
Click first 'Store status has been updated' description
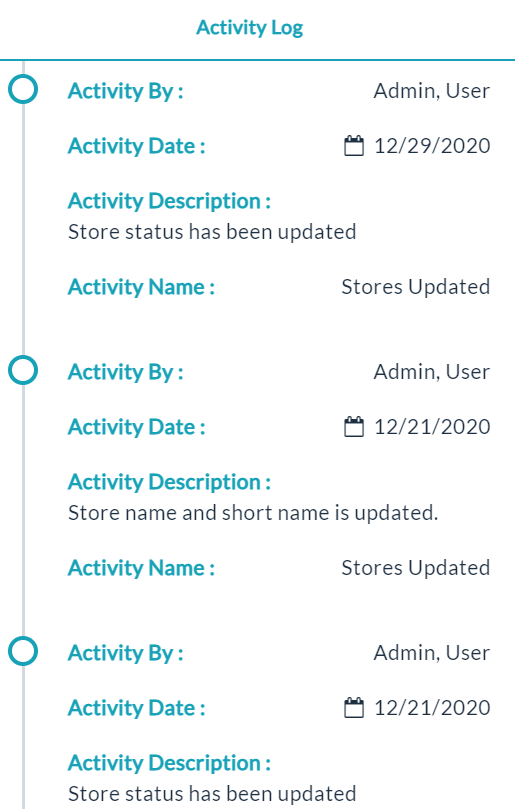(212, 232)
